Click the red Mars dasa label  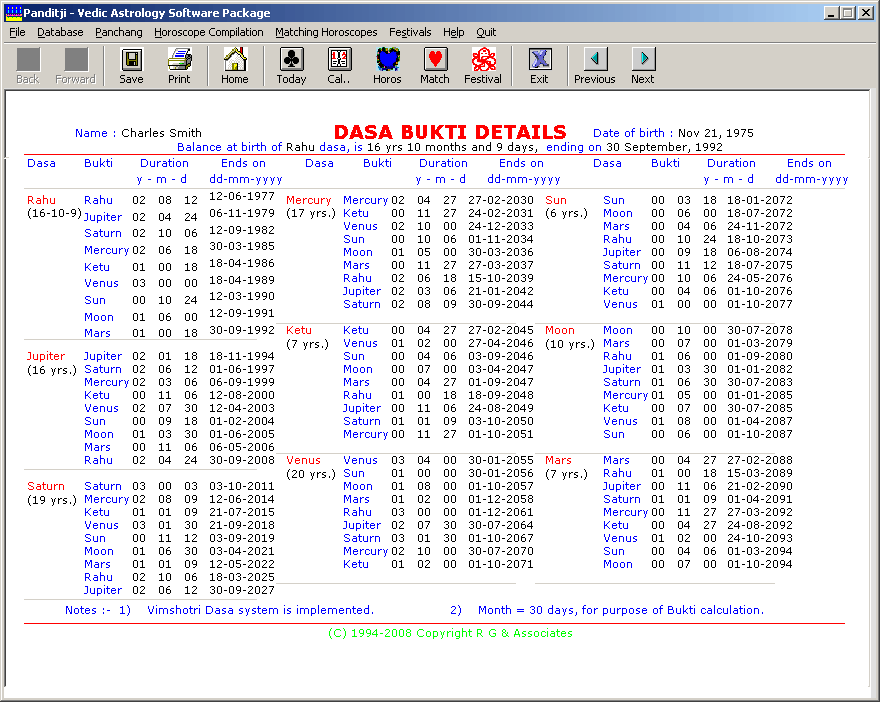point(558,460)
